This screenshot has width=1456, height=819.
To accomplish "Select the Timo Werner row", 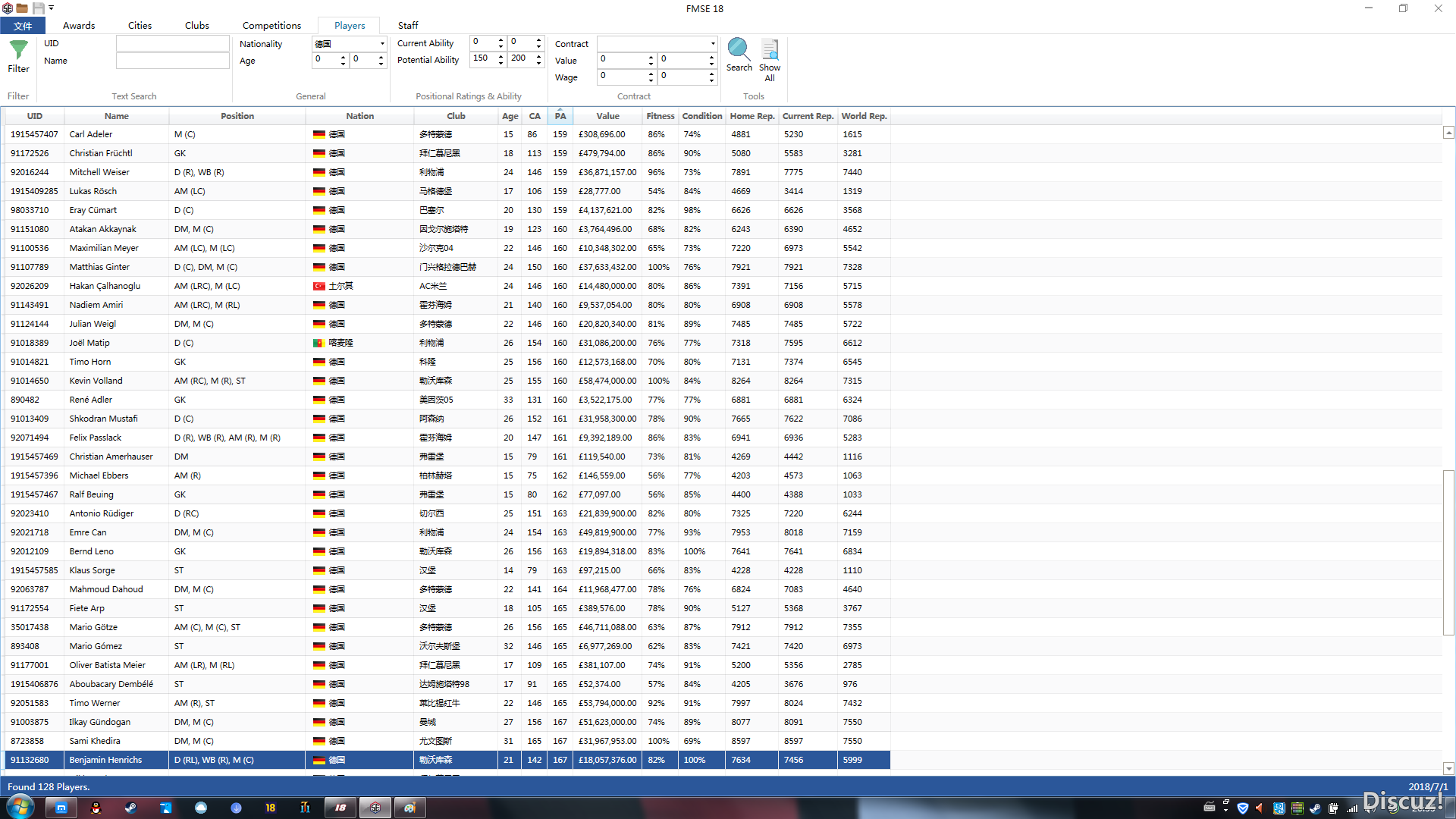I will 447,703.
